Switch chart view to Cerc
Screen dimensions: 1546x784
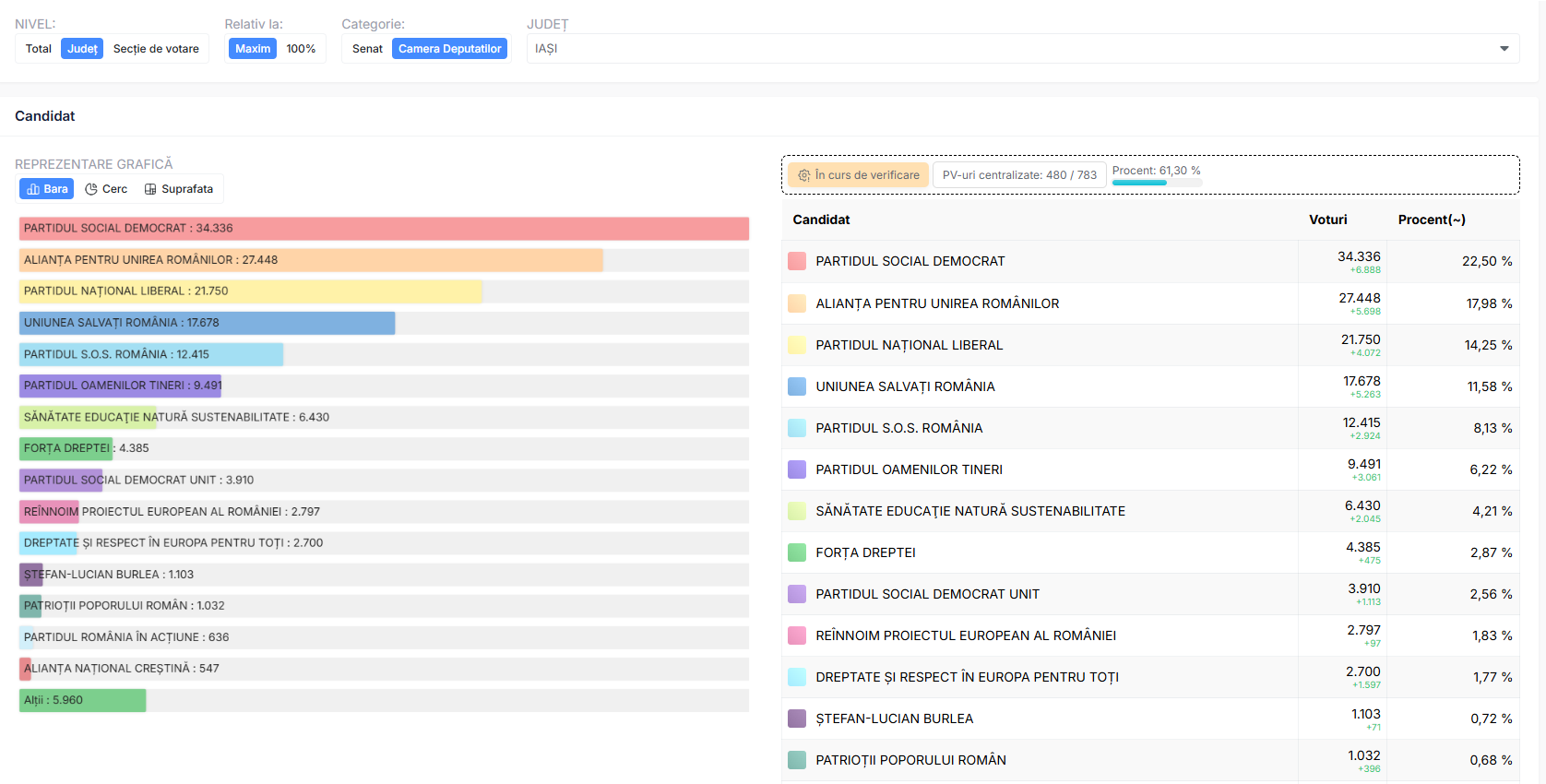click(x=106, y=189)
